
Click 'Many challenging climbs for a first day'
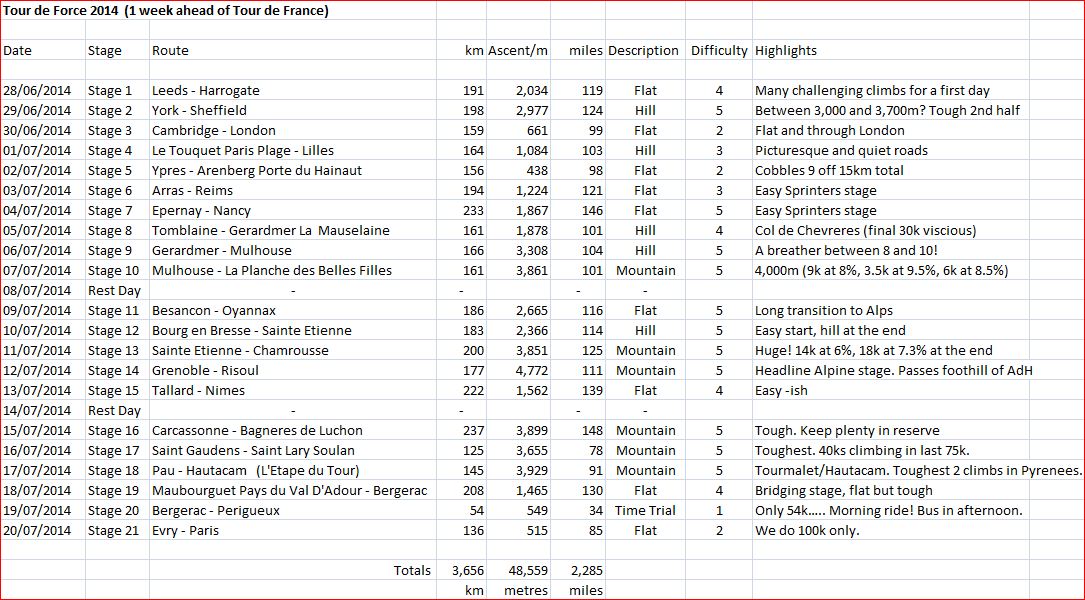[x=872, y=91]
